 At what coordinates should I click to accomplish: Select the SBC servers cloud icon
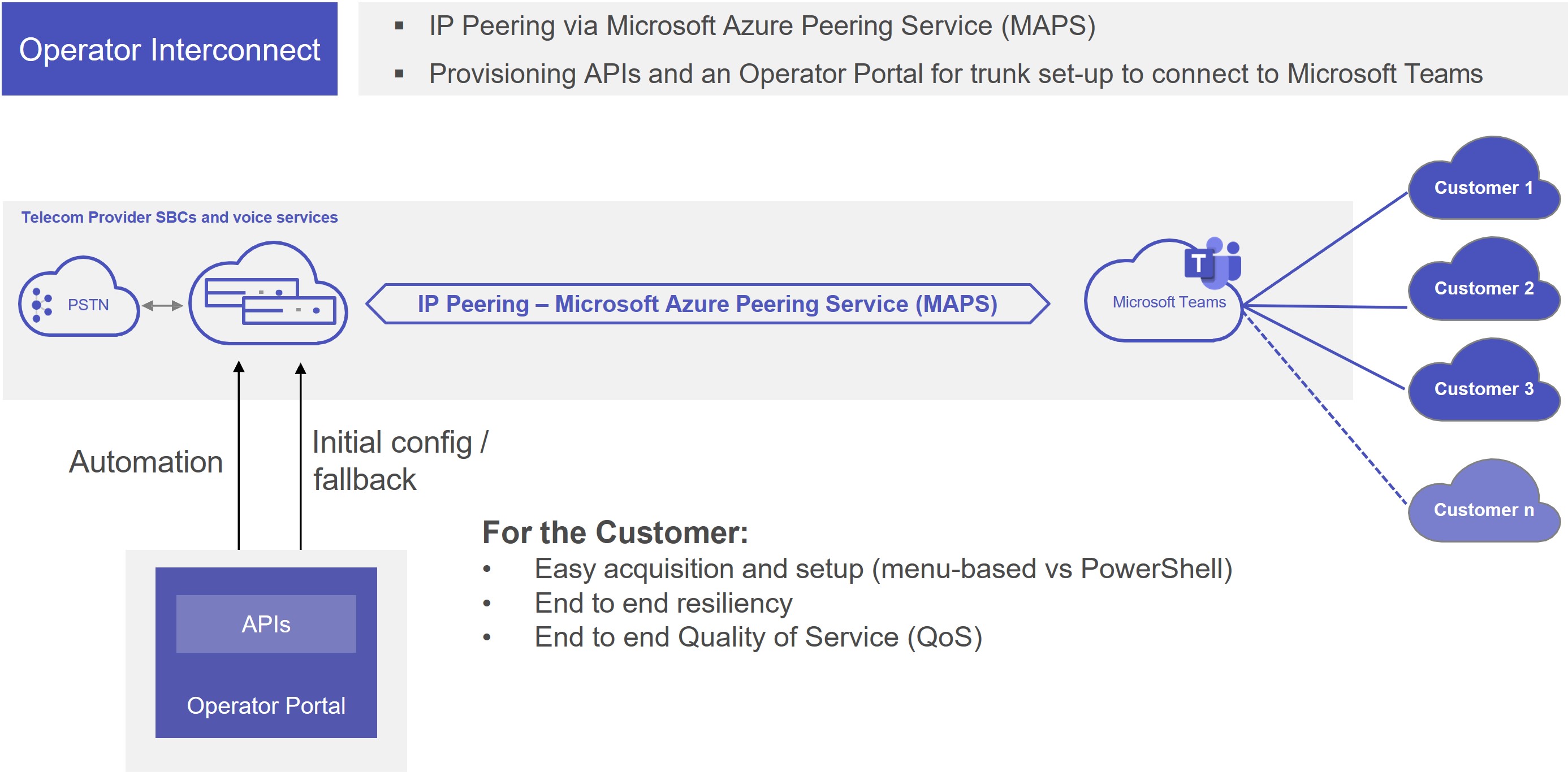pos(268,293)
